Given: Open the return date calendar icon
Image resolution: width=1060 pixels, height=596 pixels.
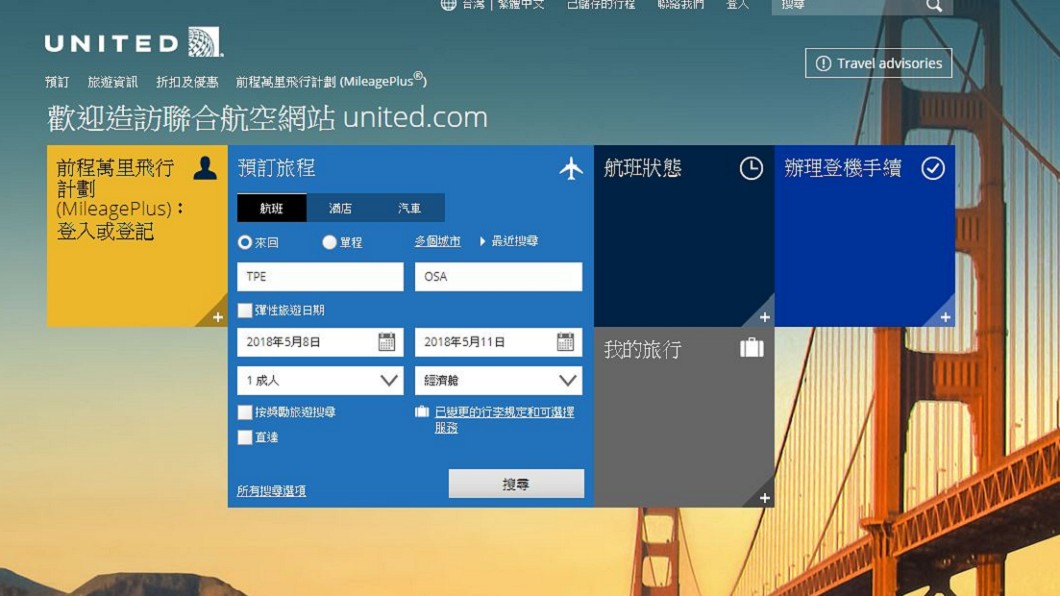Looking at the screenshot, I should click(565, 342).
